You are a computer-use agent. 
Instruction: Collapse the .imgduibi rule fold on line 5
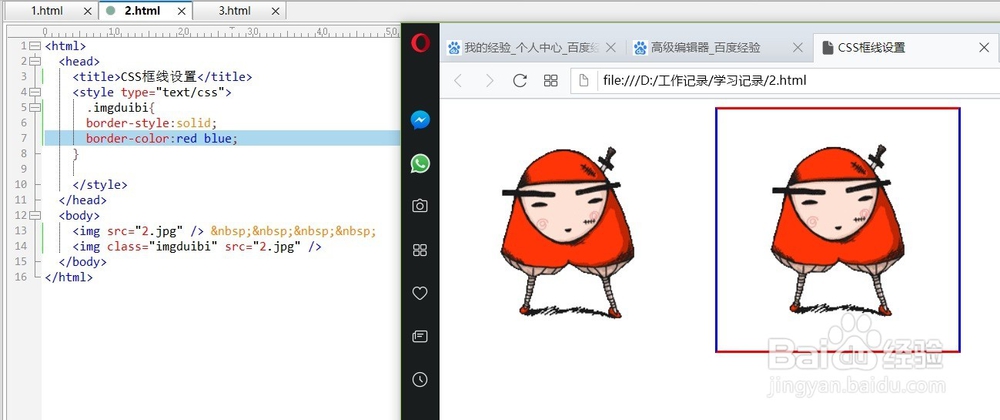(35, 107)
